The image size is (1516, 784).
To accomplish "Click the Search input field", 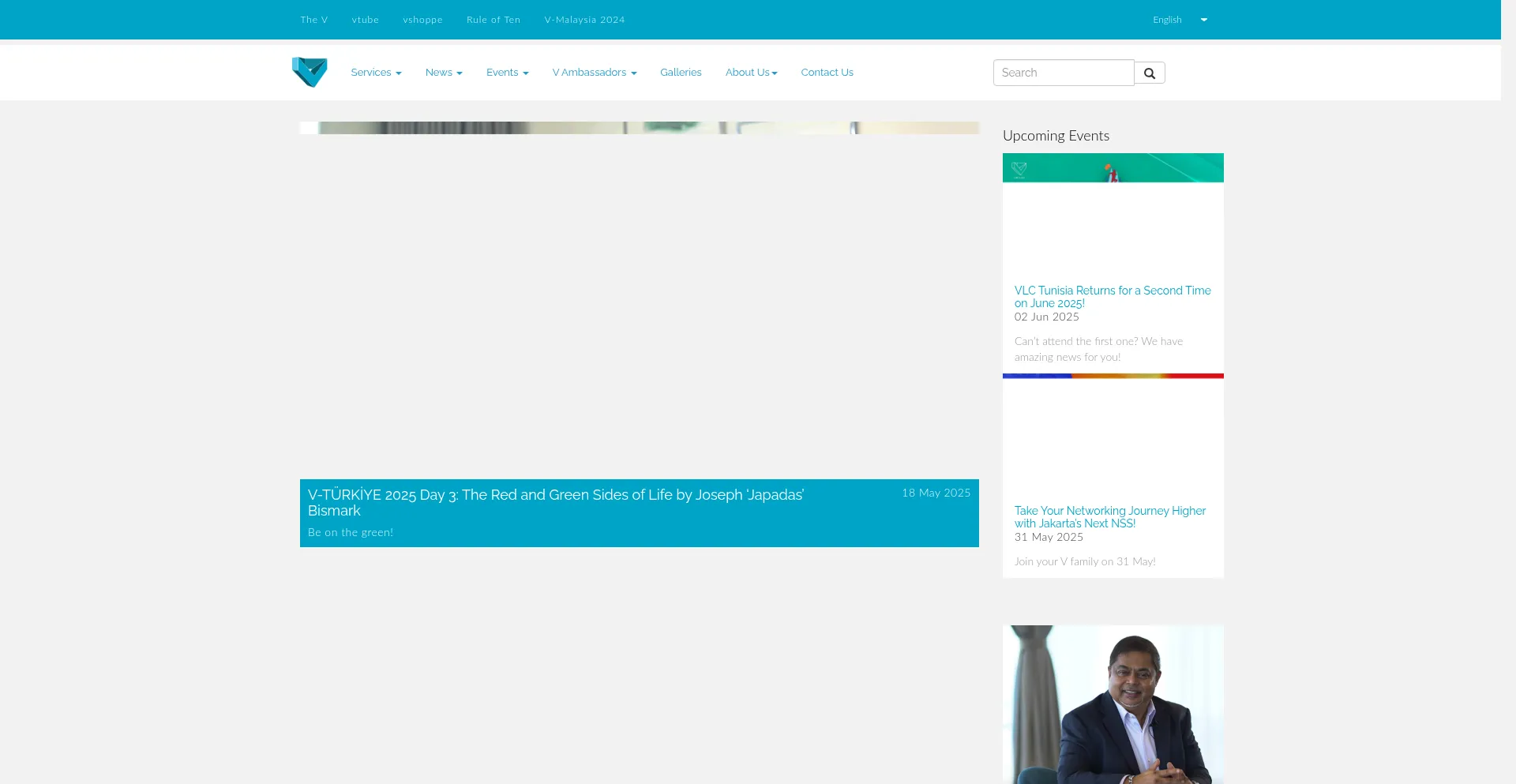I will 1063,73.
